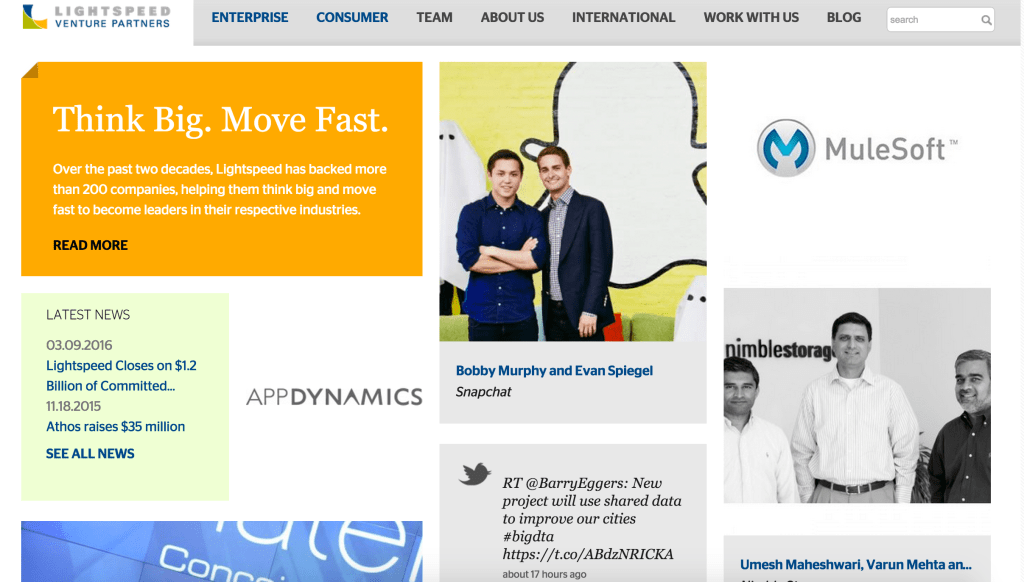Click the Lightspeed Venture Partners logo
This screenshot has width=1024, height=582.
pos(96,17)
